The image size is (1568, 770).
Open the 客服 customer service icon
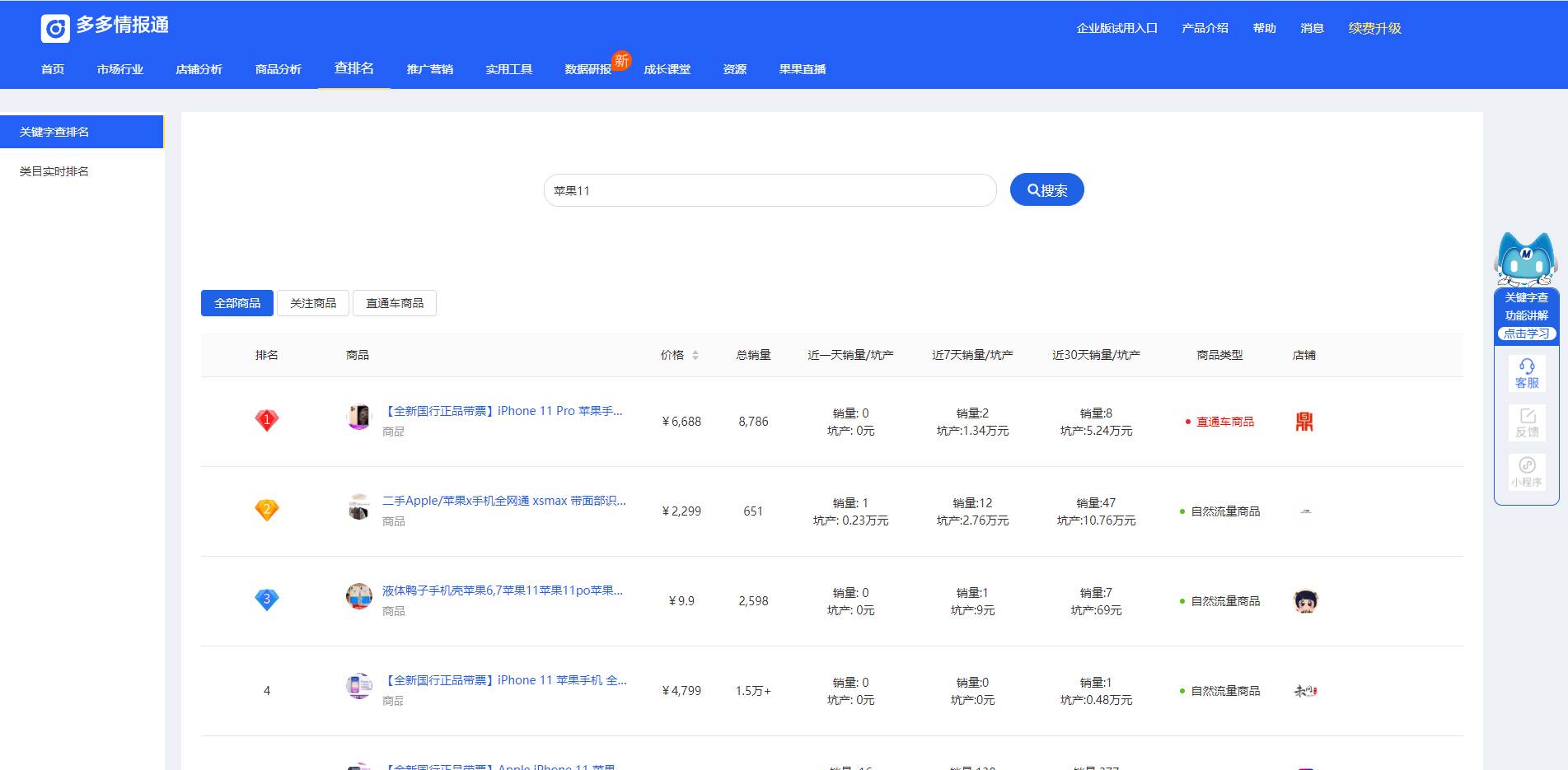tap(1527, 374)
